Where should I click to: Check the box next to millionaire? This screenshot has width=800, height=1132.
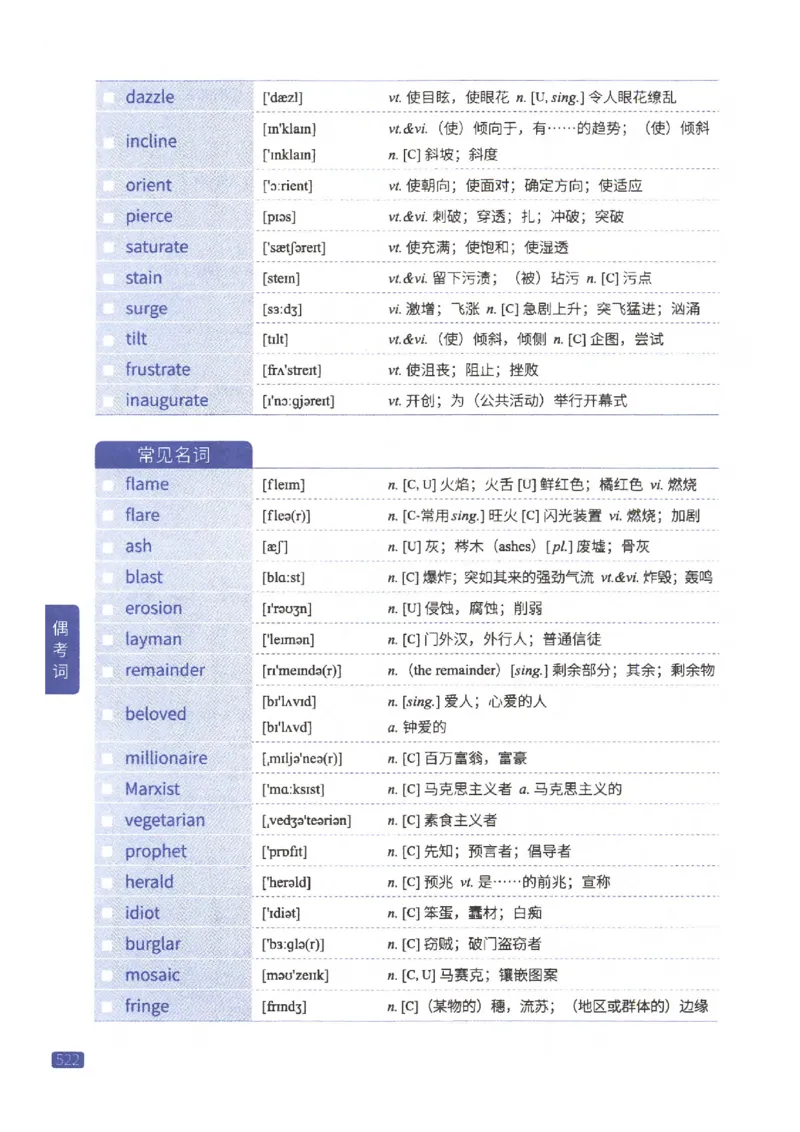coord(108,759)
